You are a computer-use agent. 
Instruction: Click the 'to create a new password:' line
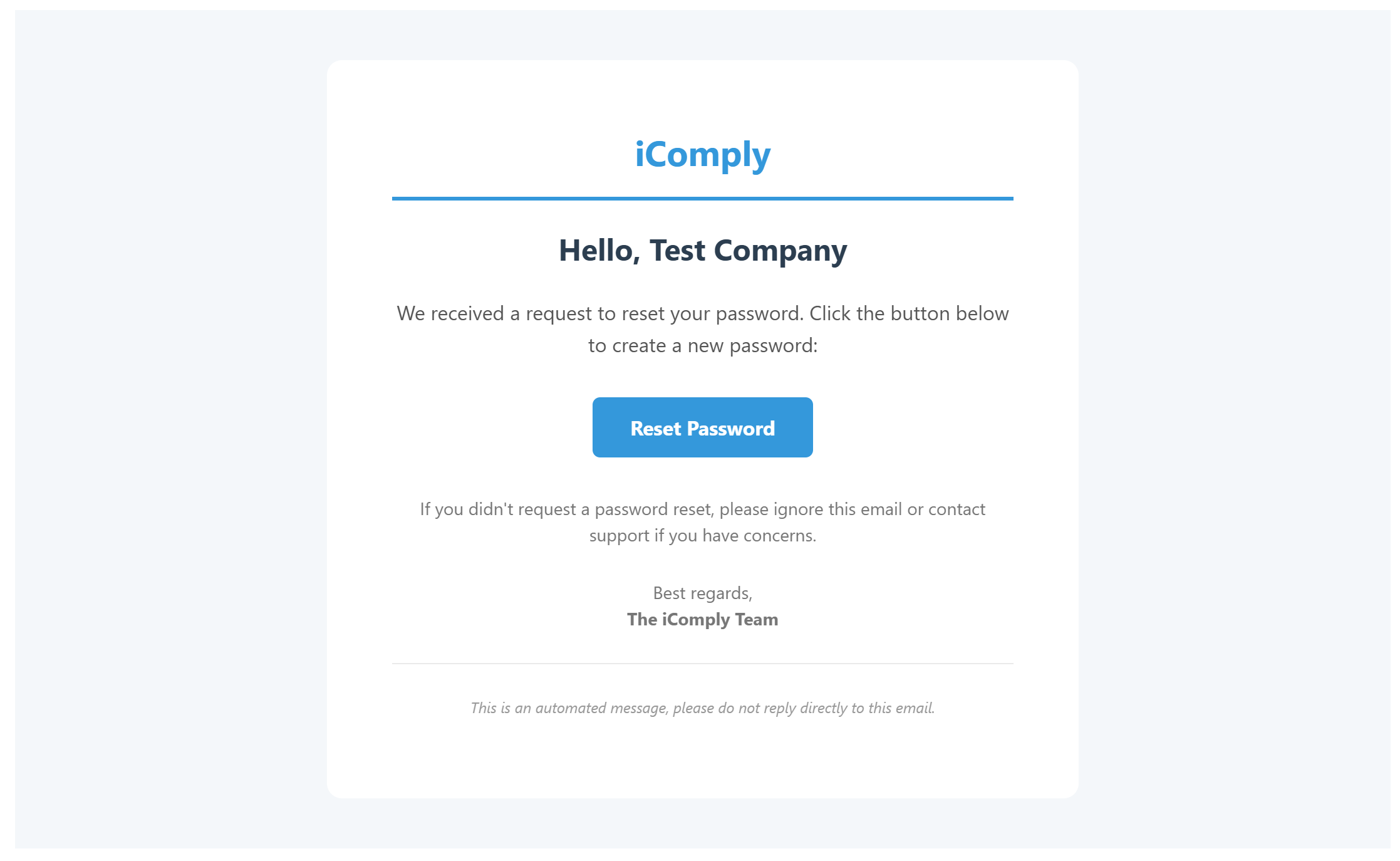702,345
